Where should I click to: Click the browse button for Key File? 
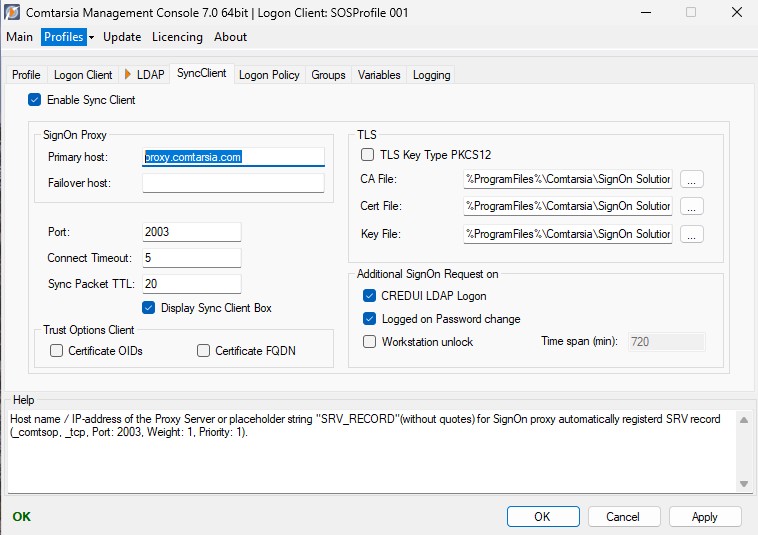692,234
